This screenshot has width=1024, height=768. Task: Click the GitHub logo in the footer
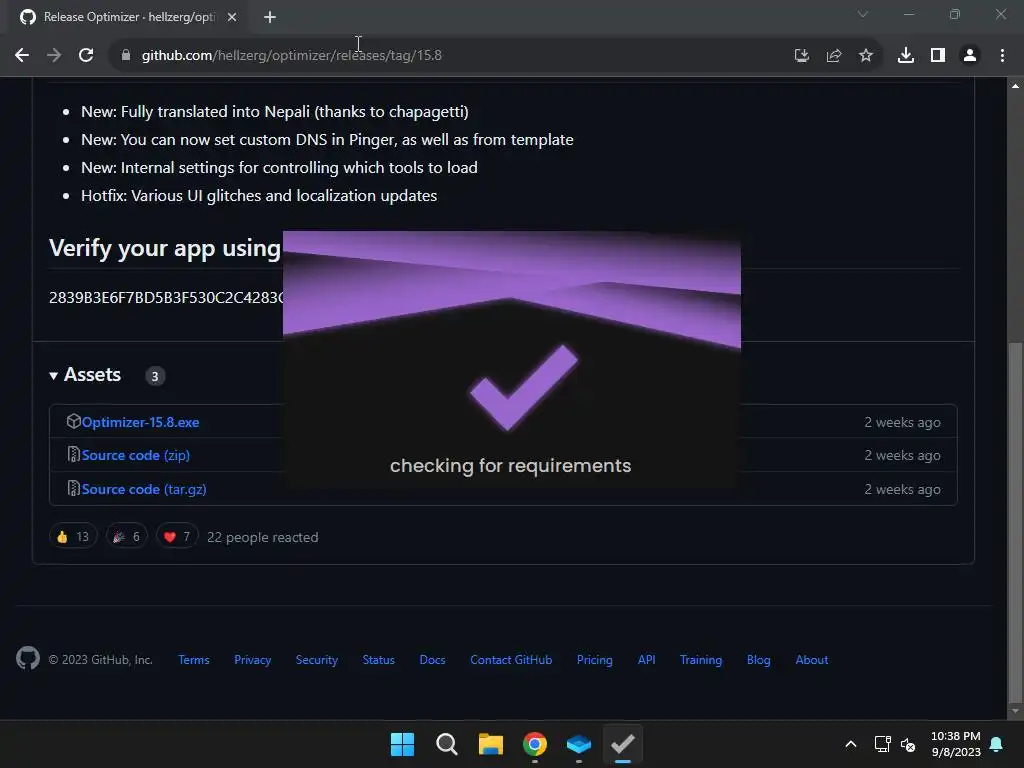(x=28, y=658)
